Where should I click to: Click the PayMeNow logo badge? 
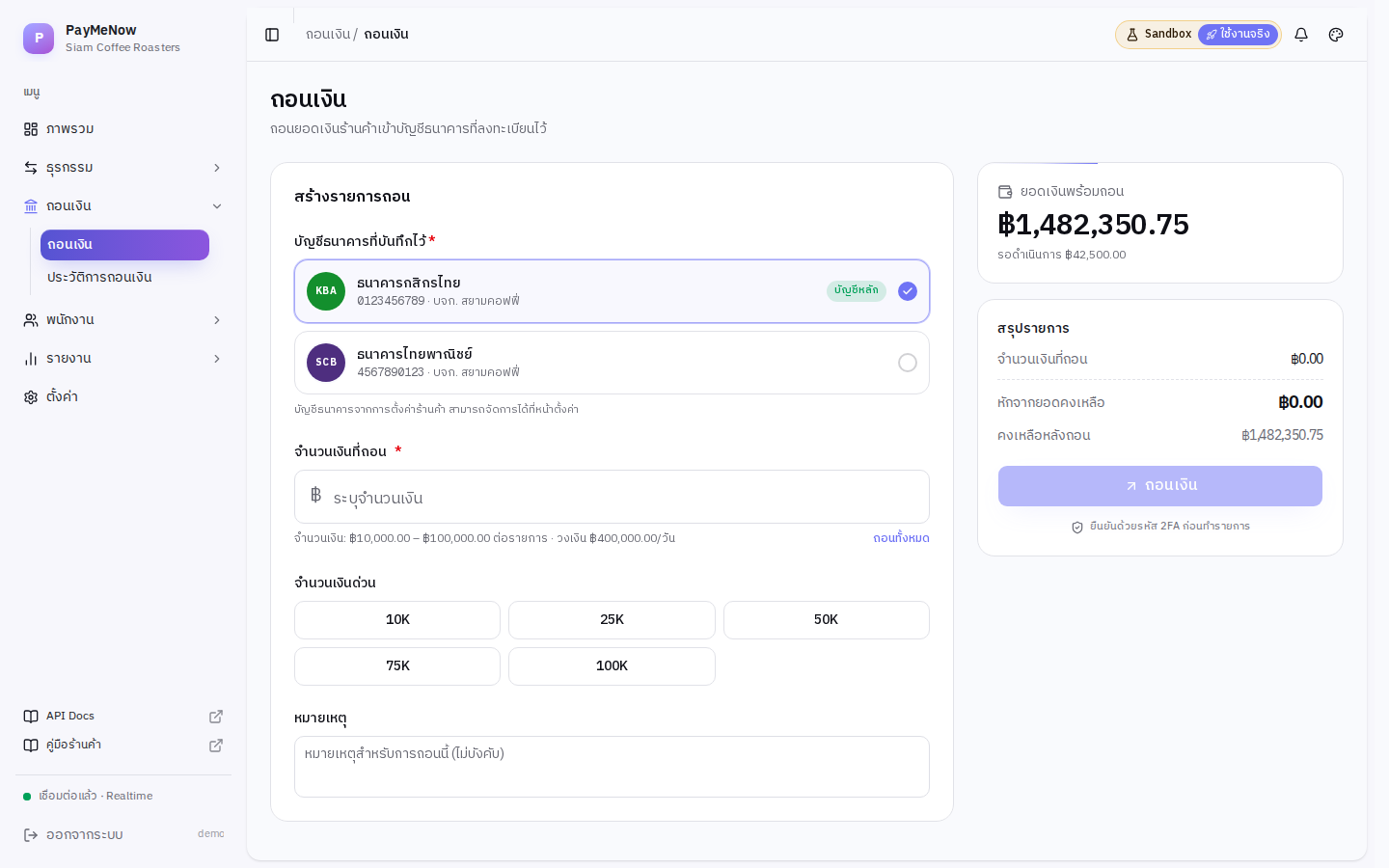coord(39,39)
